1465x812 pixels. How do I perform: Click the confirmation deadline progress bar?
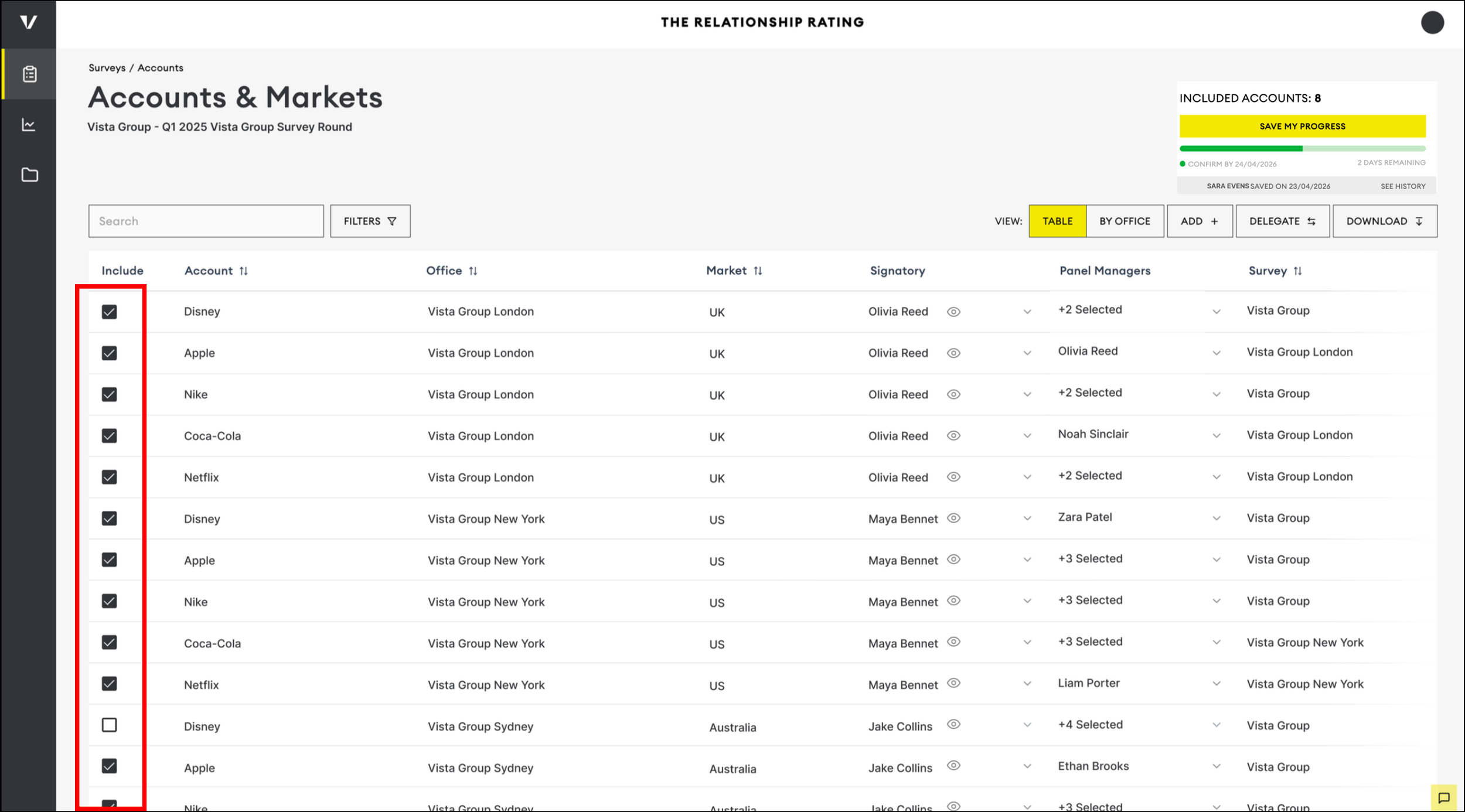(1302, 149)
